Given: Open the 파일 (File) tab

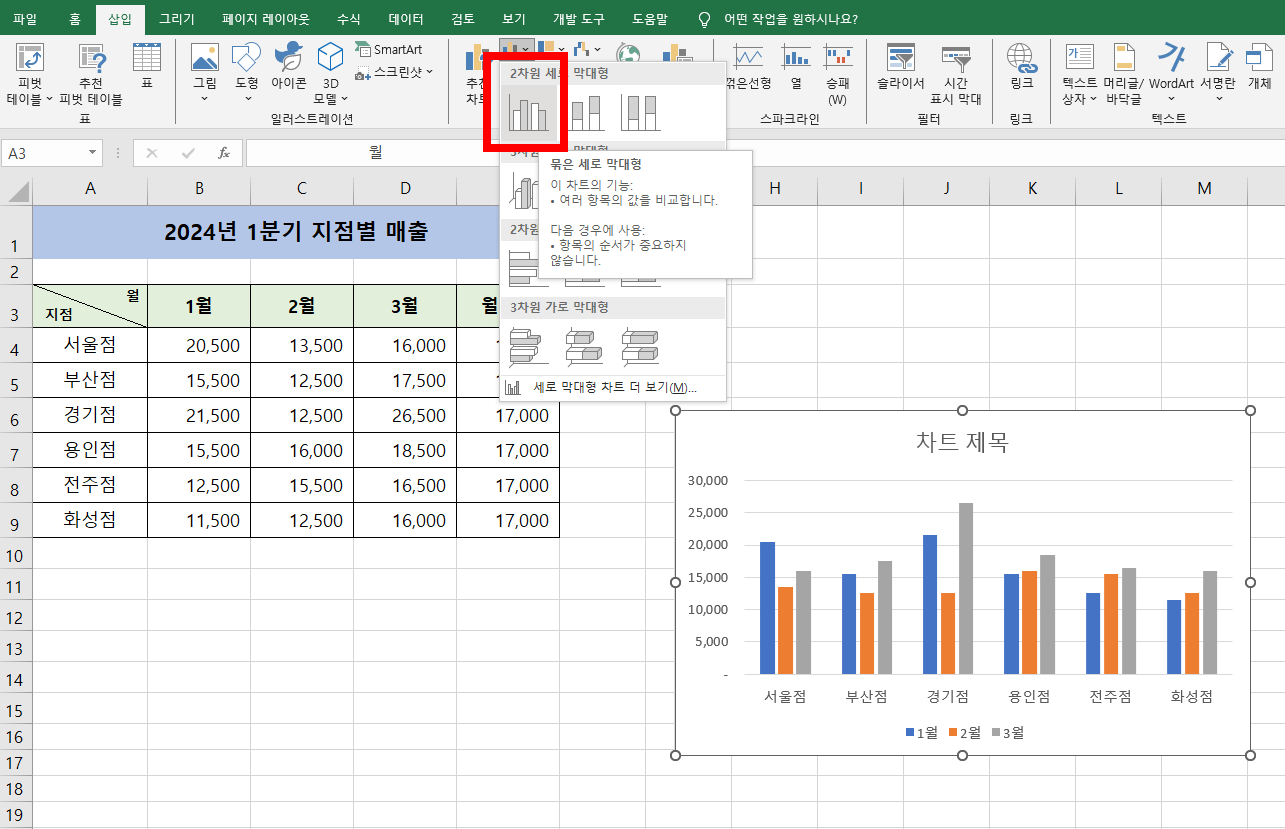Looking at the screenshot, I should 24,19.
